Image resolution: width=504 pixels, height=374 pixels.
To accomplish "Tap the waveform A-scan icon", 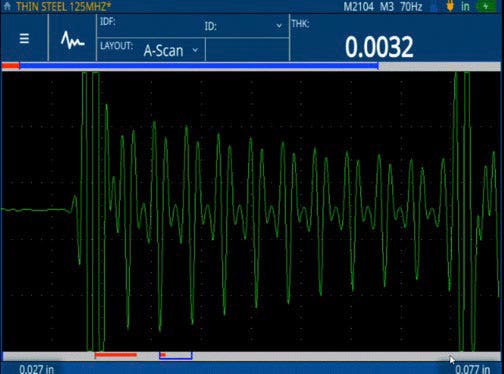I will pyautogui.click(x=72, y=40).
